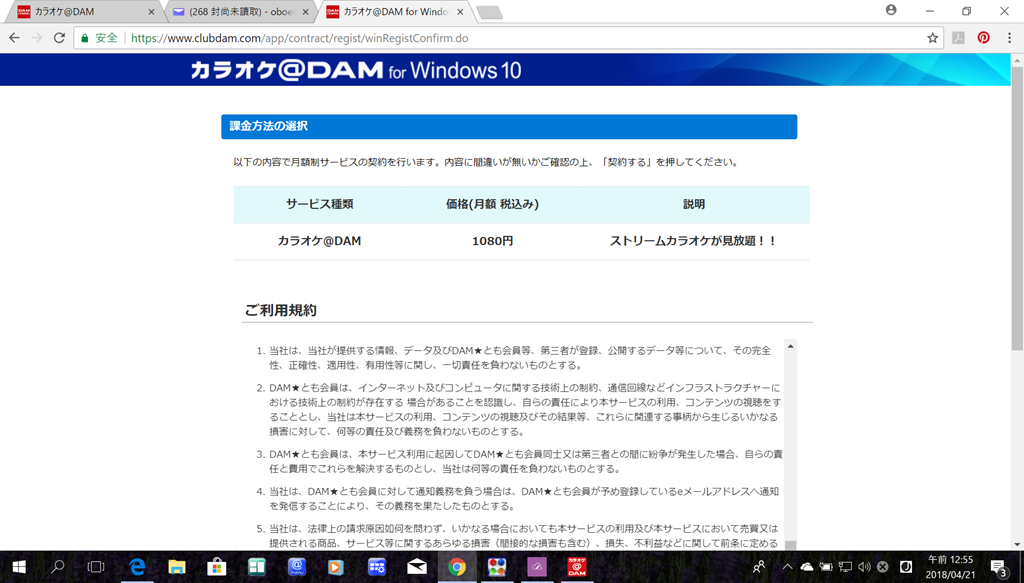Launch Microsoft Edge from the taskbar
The image size is (1024, 583).
(x=136, y=567)
